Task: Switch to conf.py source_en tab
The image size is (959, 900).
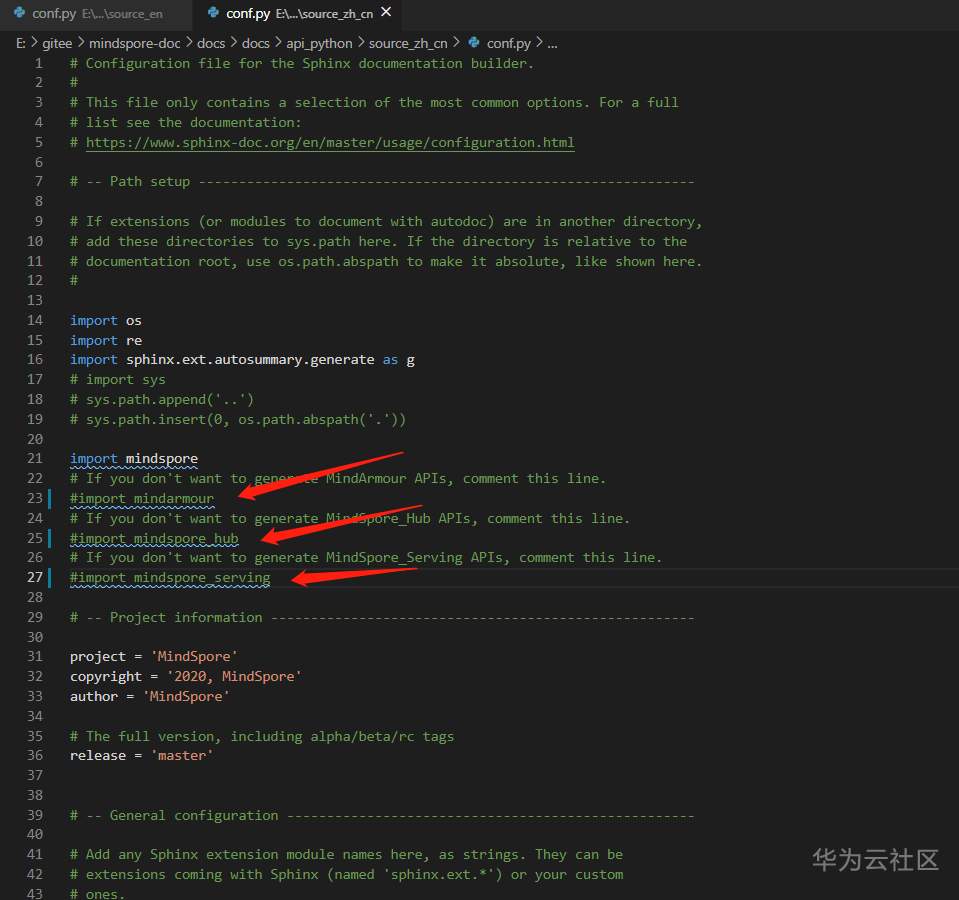Action: (96, 13)
